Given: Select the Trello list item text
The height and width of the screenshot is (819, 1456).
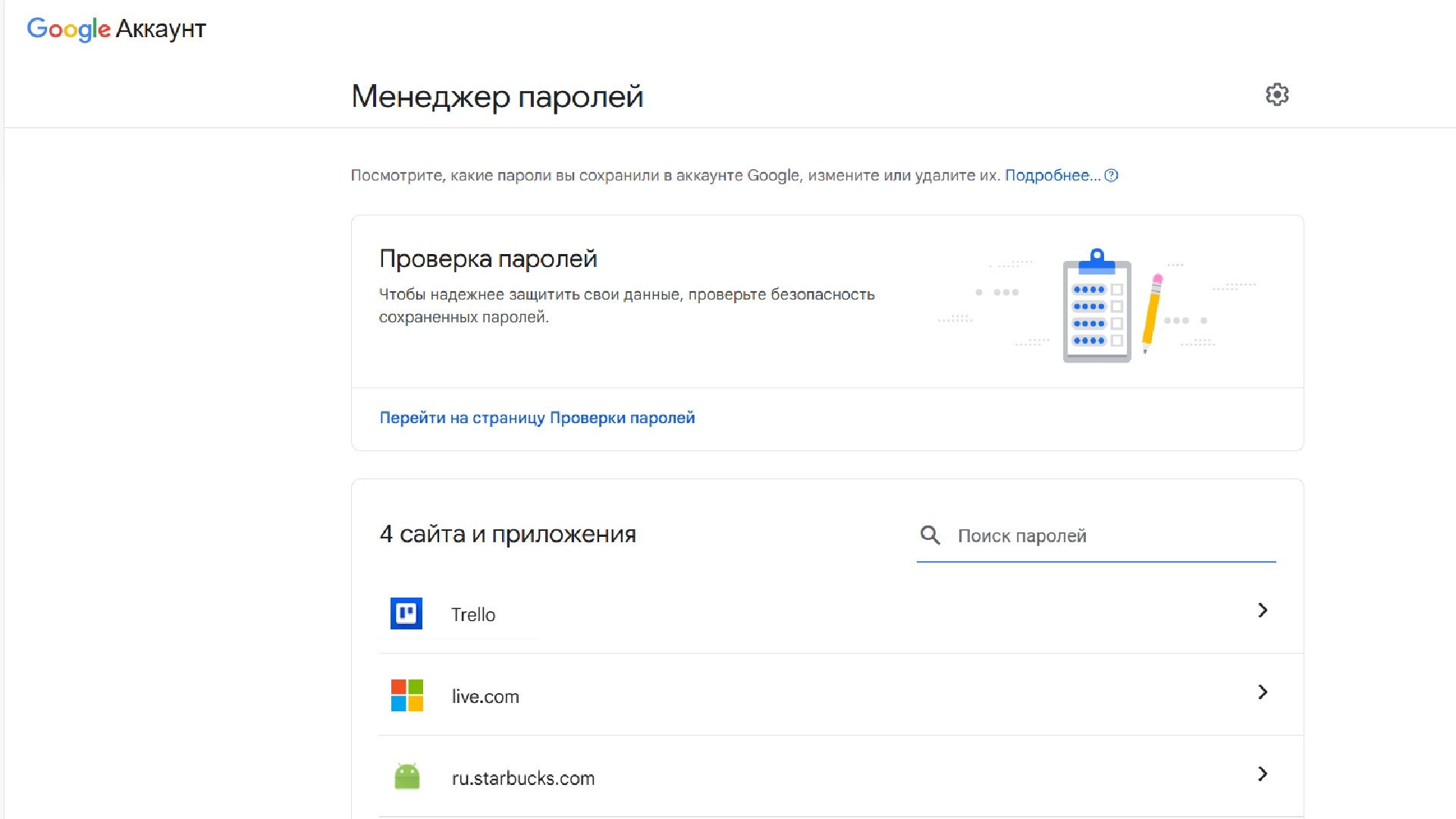Looking at the screenshot, I should pos(473,615).
